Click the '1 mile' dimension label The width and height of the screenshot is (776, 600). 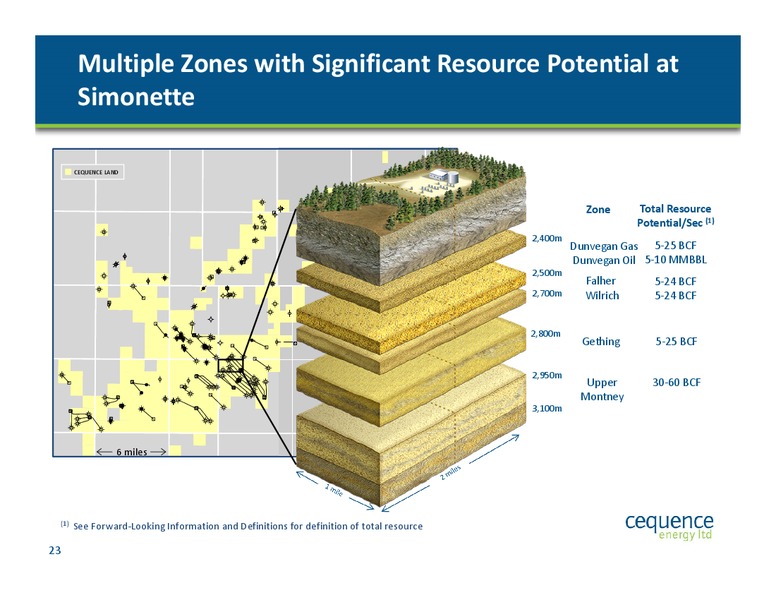334,490
